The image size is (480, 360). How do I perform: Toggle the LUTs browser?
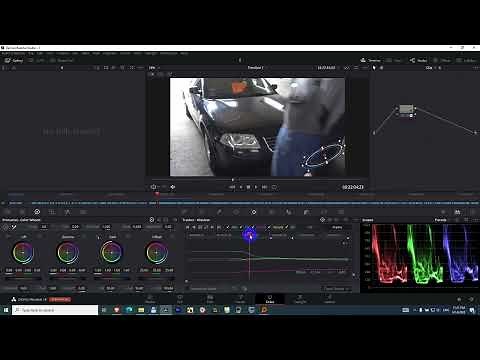37,60
